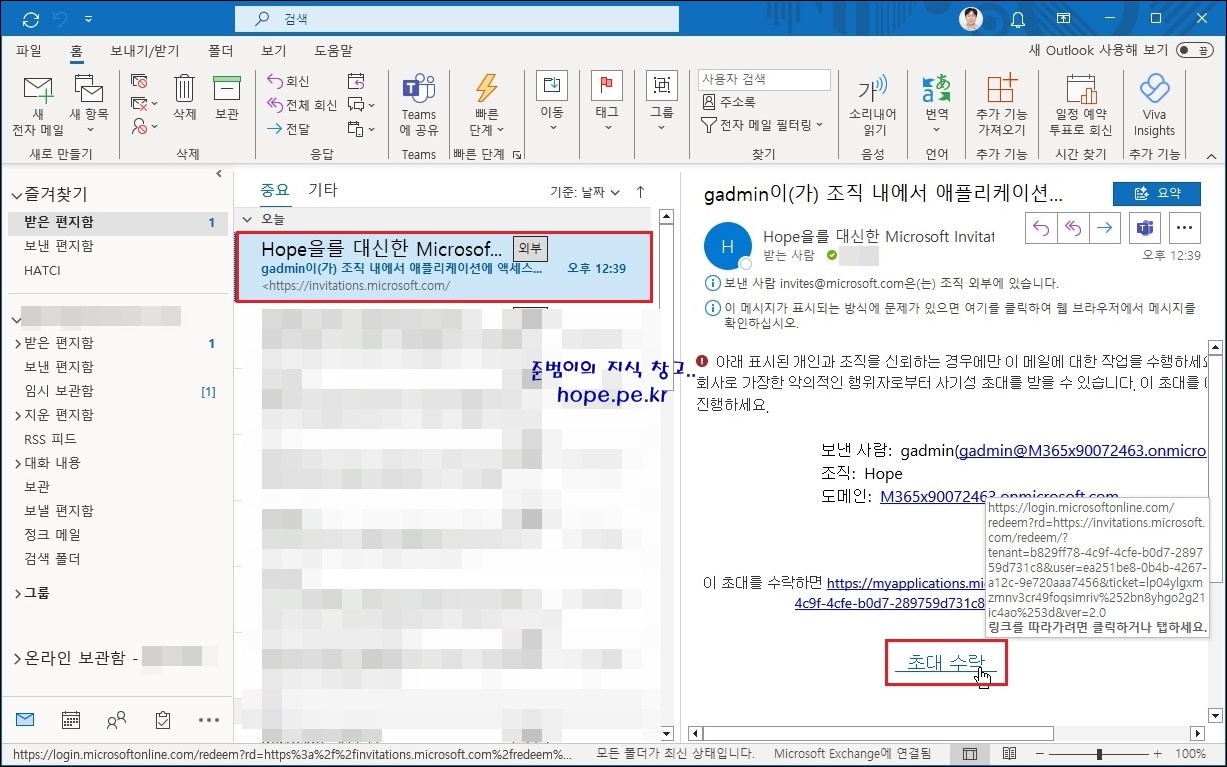This screenshot has width=1227, height=767.
Task: Open the 번역 translate menu
Action: (936, 106)
